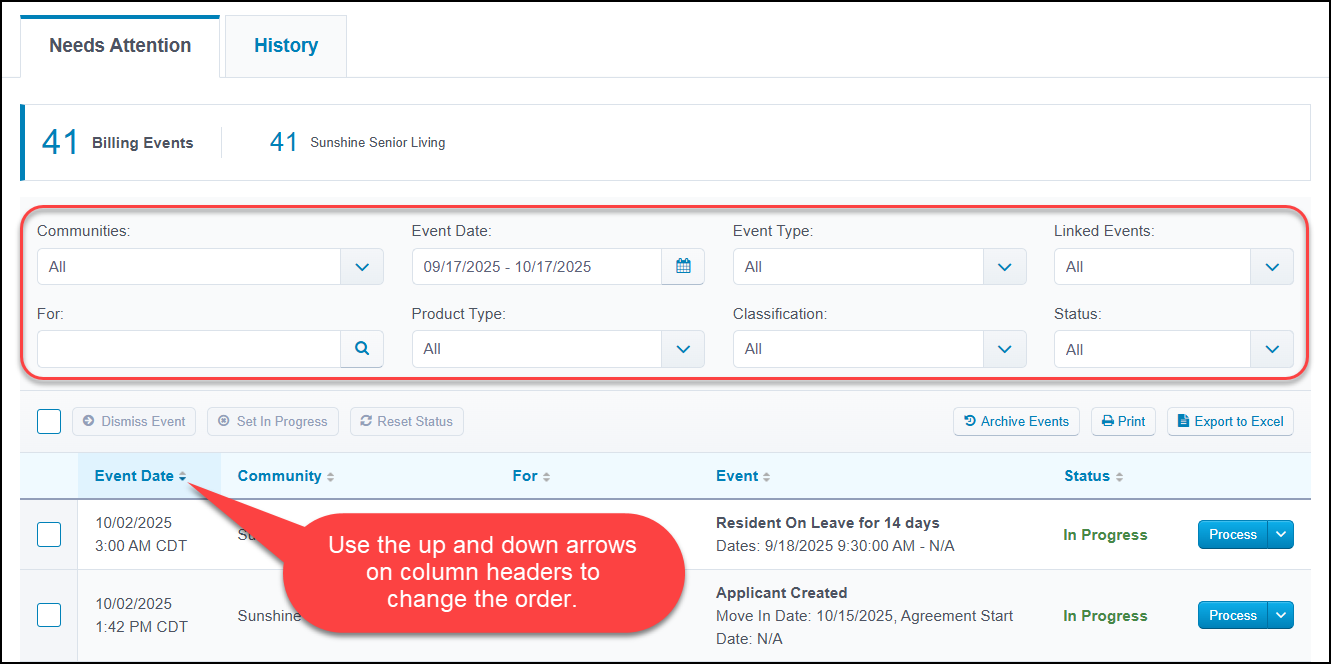The image size is (1331, 664).
Task: Click the Event Date column header label
Action: click(x=134, y=476)
